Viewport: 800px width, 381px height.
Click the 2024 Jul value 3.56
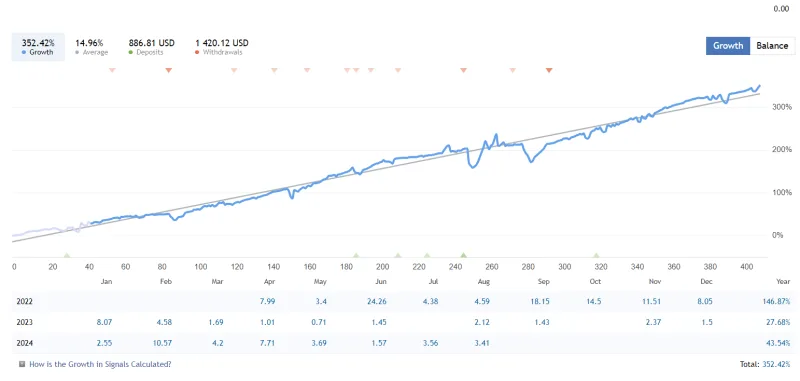(x=431, y=343)
